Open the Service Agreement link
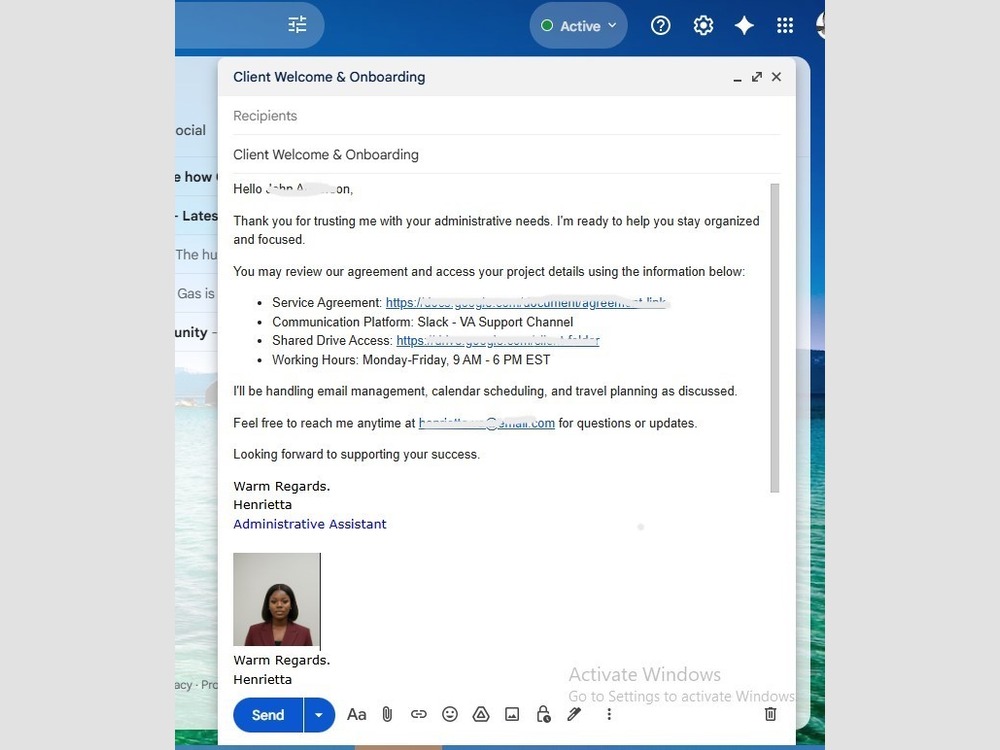Image resolution: width=1000 pixels, height=750 pixels. point(527,302)
